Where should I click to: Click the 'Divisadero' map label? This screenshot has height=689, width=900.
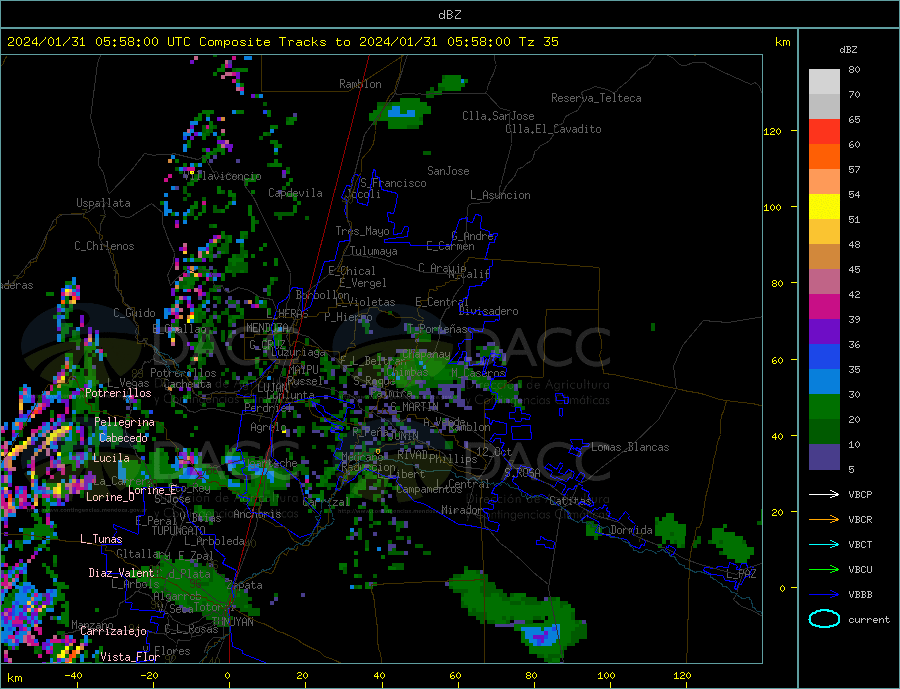coord(488,311)
